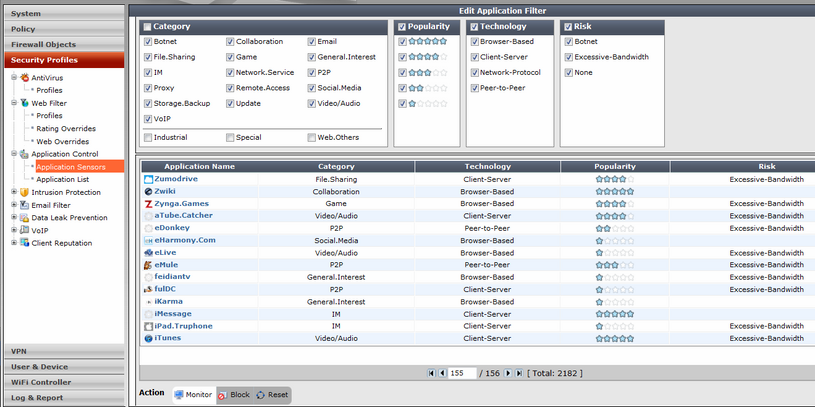
Task: Uncheck the Browser-Based technology checkbox
Action: 475,42
